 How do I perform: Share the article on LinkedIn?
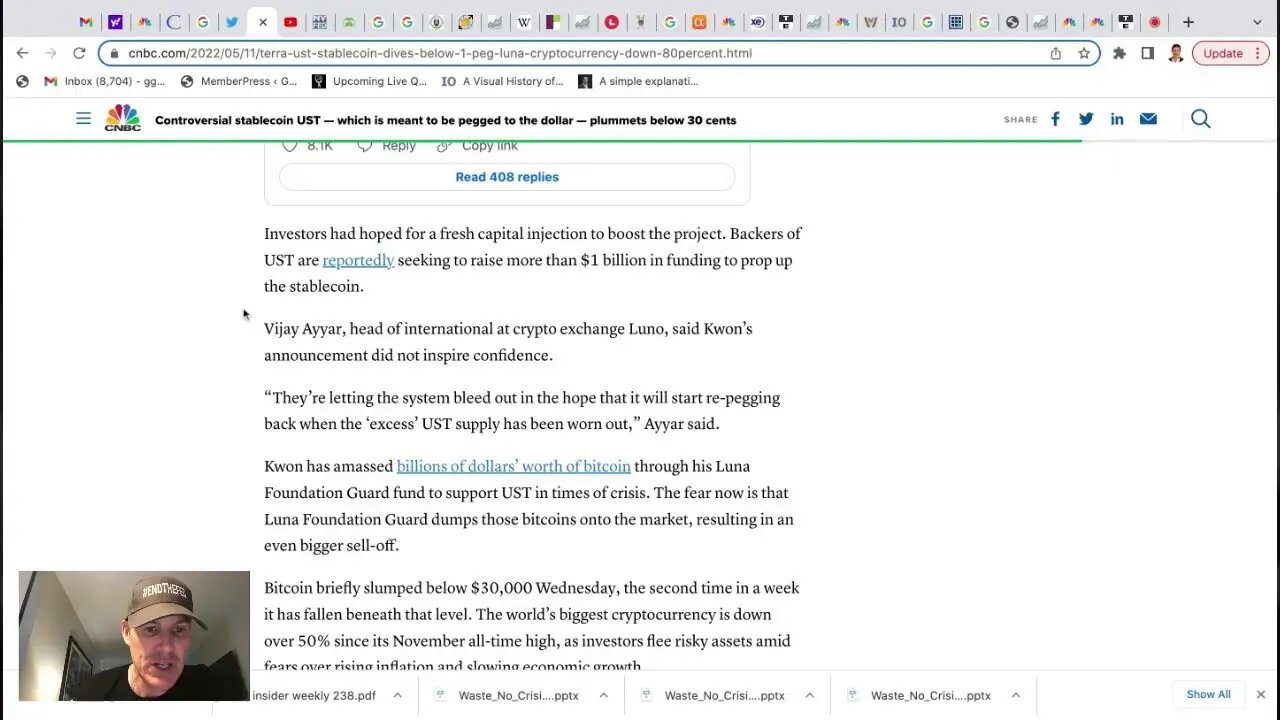(x=1117, y=119)
